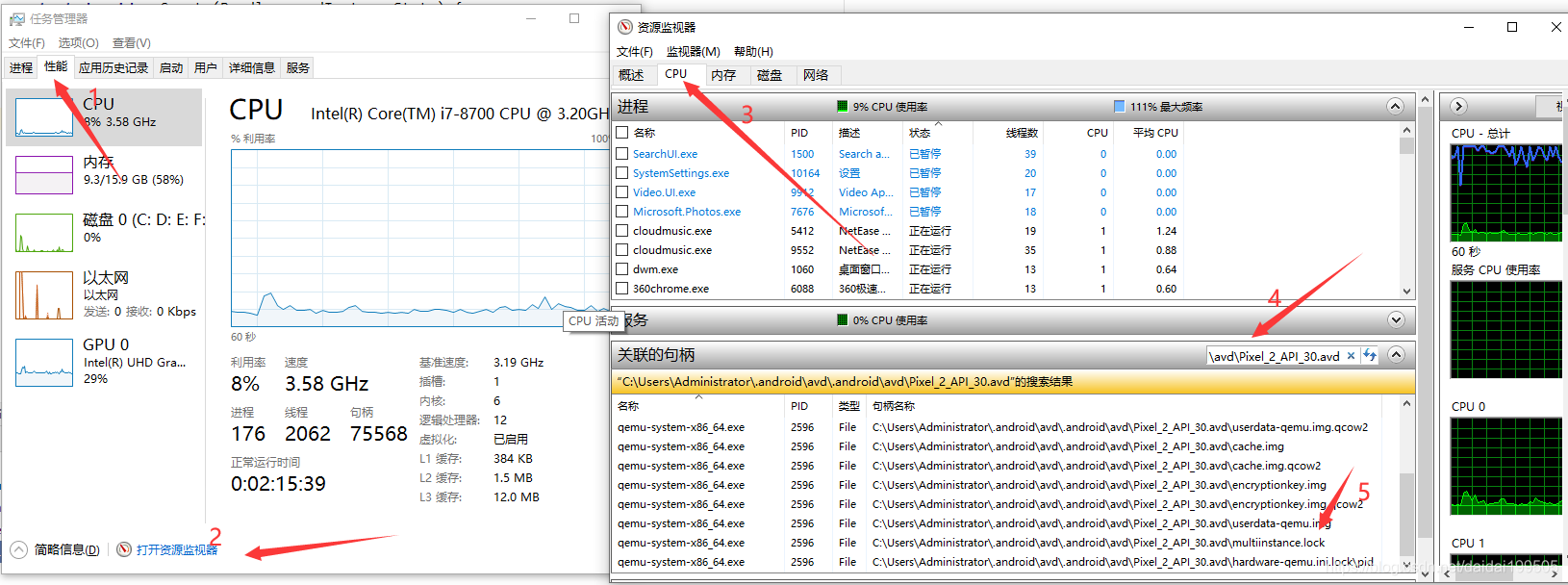Select the CPU graph thumbnail in Task Manager
Image resolution: width=1568 pixels, height=585 pixels.
[x=44, y=116]
